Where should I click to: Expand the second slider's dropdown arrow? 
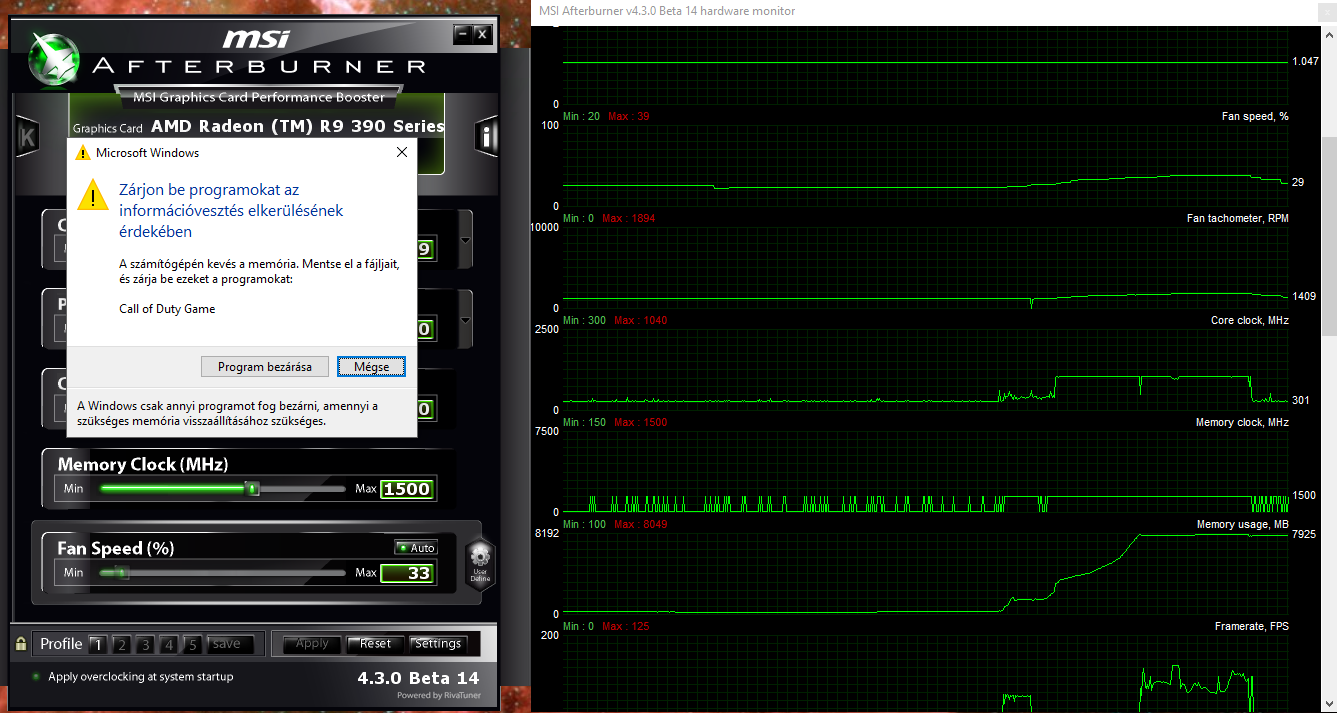pos(465,320)
